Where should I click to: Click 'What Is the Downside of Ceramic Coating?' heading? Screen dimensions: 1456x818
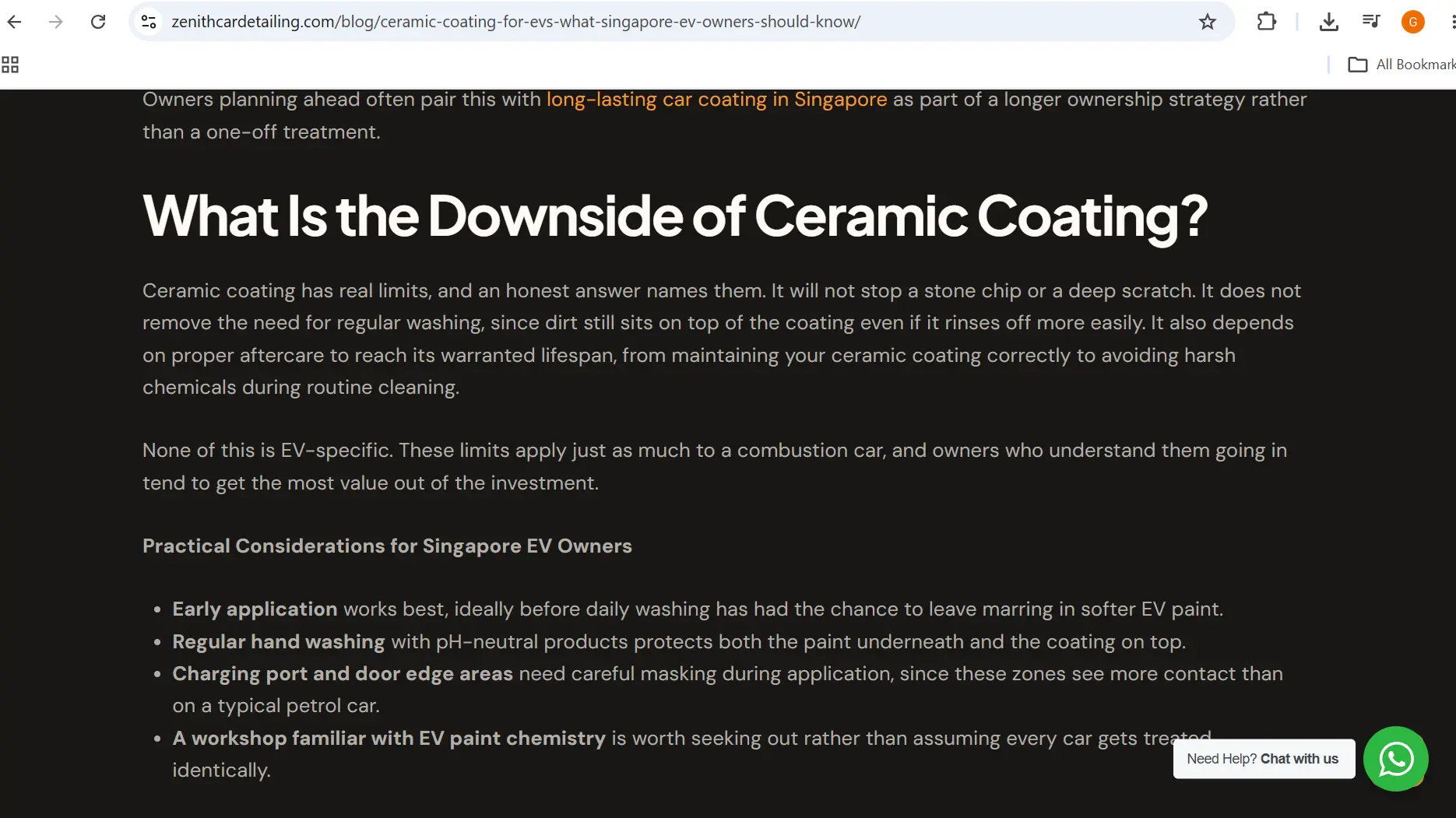[675, 216]
